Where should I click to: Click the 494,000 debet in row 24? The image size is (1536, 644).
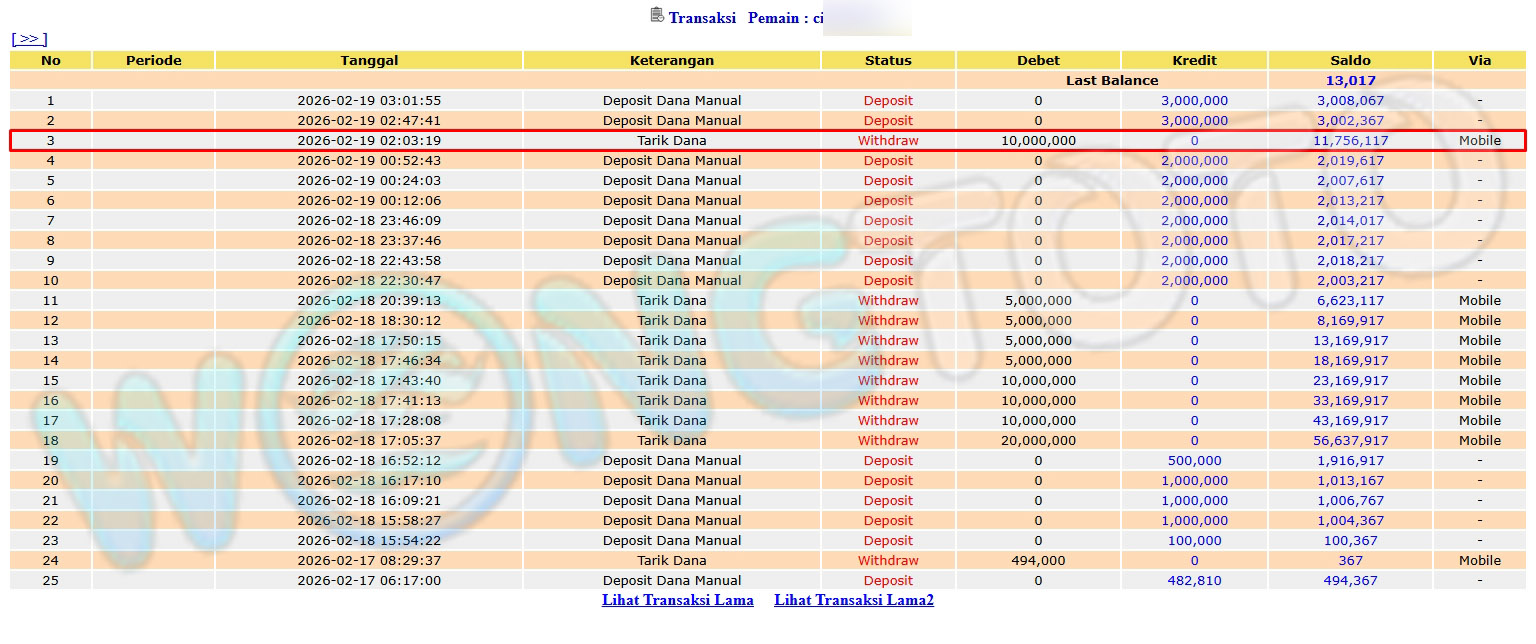[x=1038, y=560]
